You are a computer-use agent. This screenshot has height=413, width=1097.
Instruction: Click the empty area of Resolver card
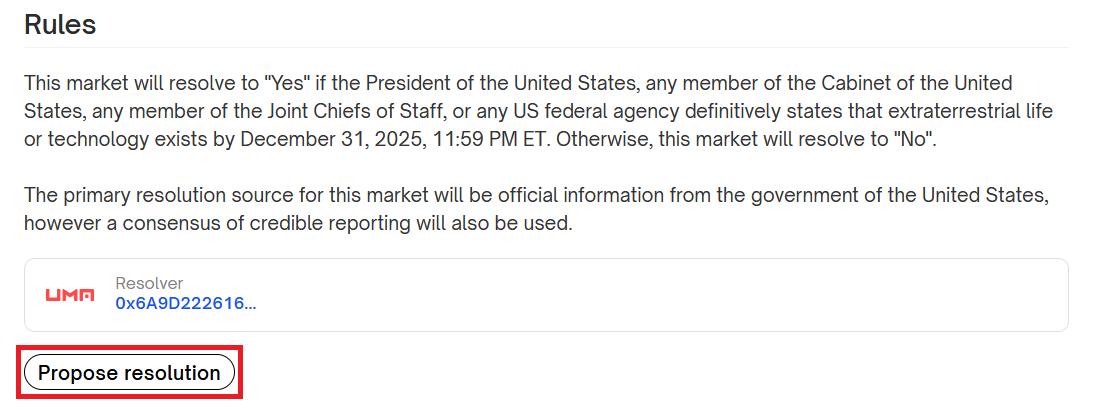click(x=650, y=295)
